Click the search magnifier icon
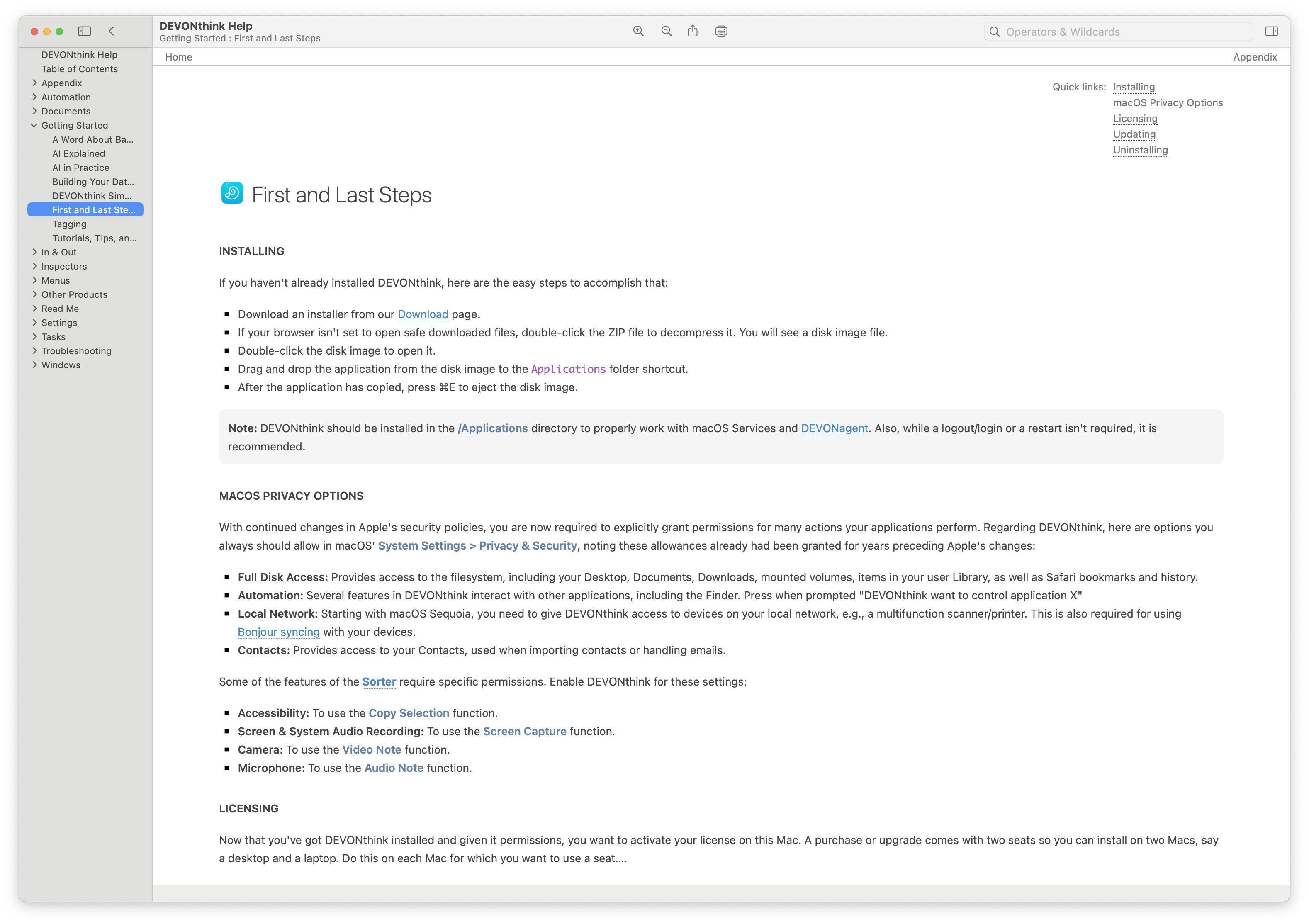 pyautogui.click(x=994, y=32)
